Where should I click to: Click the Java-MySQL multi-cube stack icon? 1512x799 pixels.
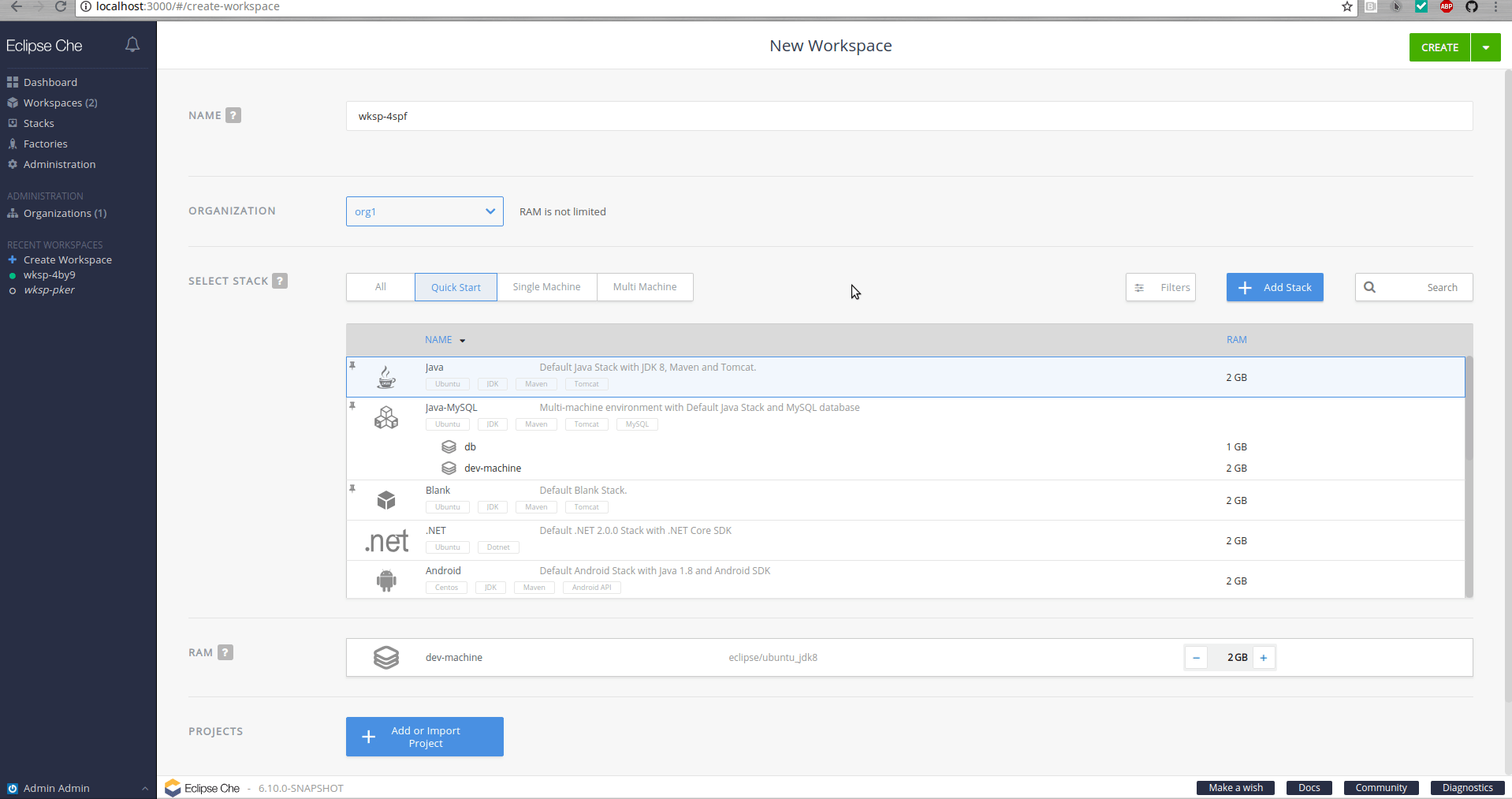(x=386, y=417)
